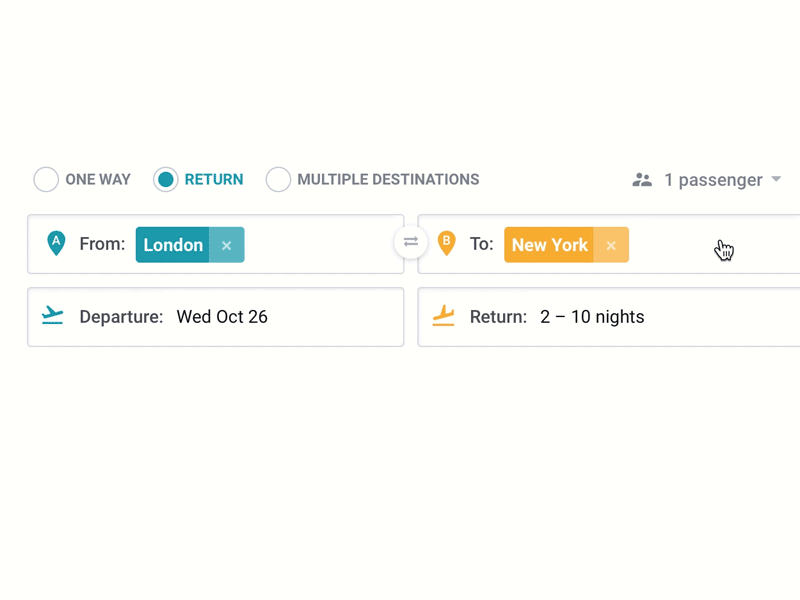Image resolution: width=800 pixels, height=600 pixels.
Task: Select the location marker B icon
Action: [x=446, y=242]
